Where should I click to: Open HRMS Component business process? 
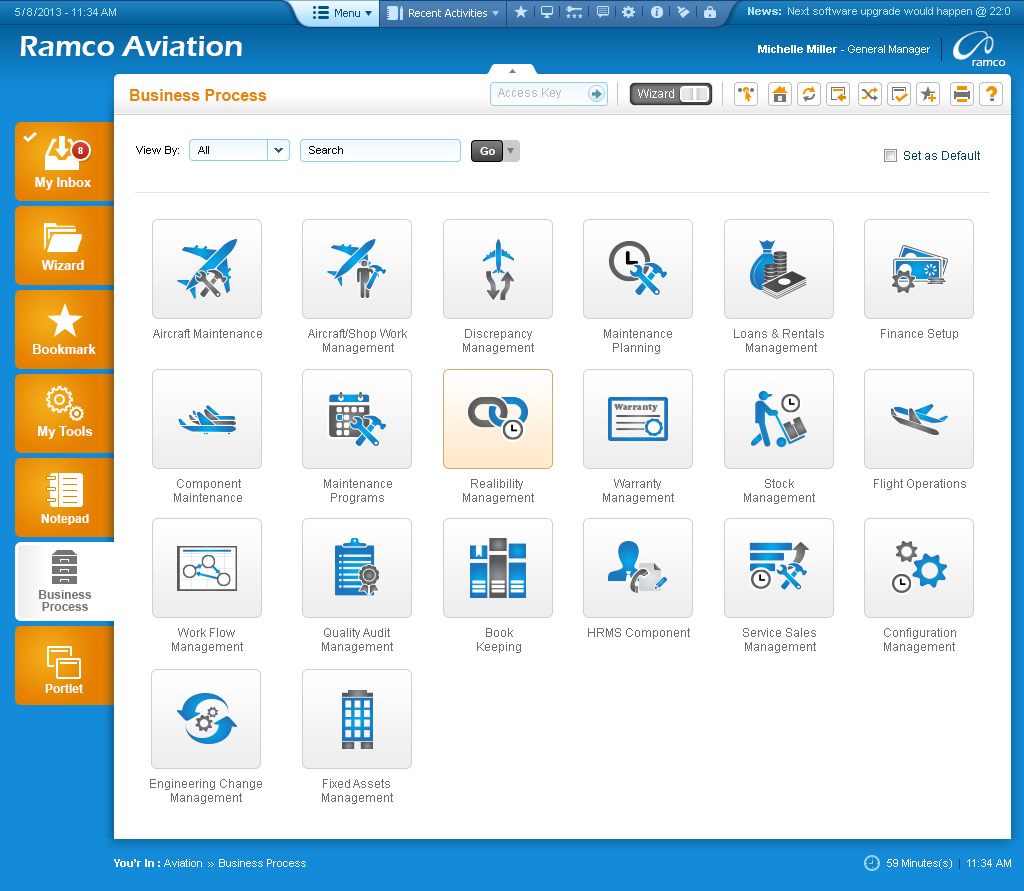[637, 568]
